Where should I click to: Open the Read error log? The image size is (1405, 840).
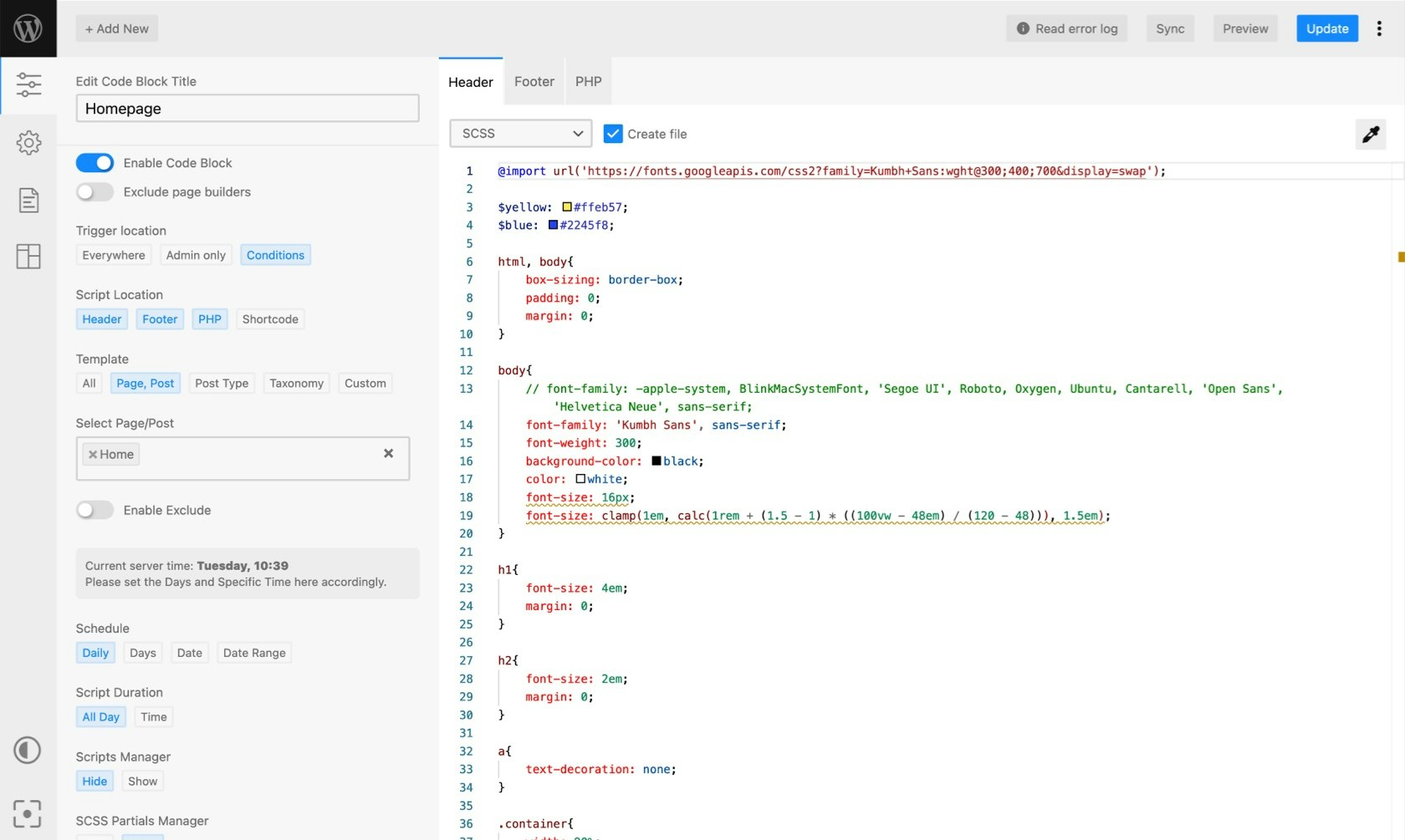pyautogui.click(x=1066, y=28)
